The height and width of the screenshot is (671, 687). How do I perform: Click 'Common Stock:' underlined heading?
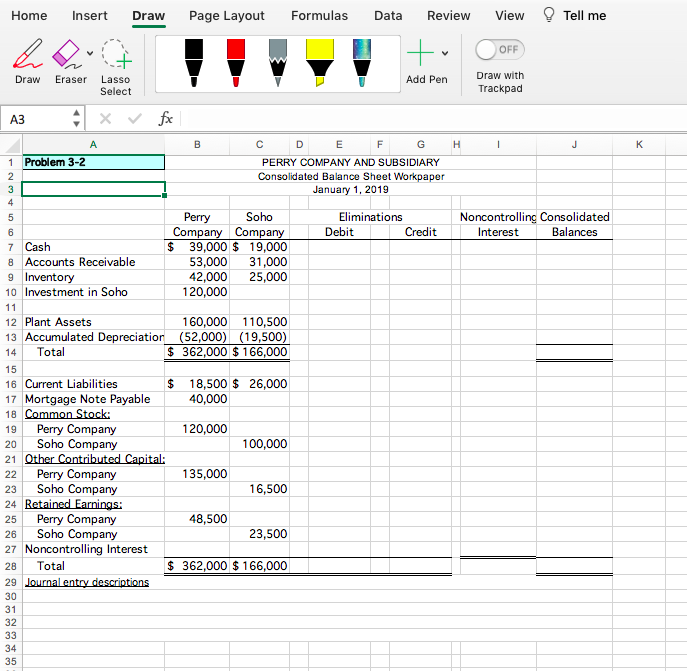[67, 414]
